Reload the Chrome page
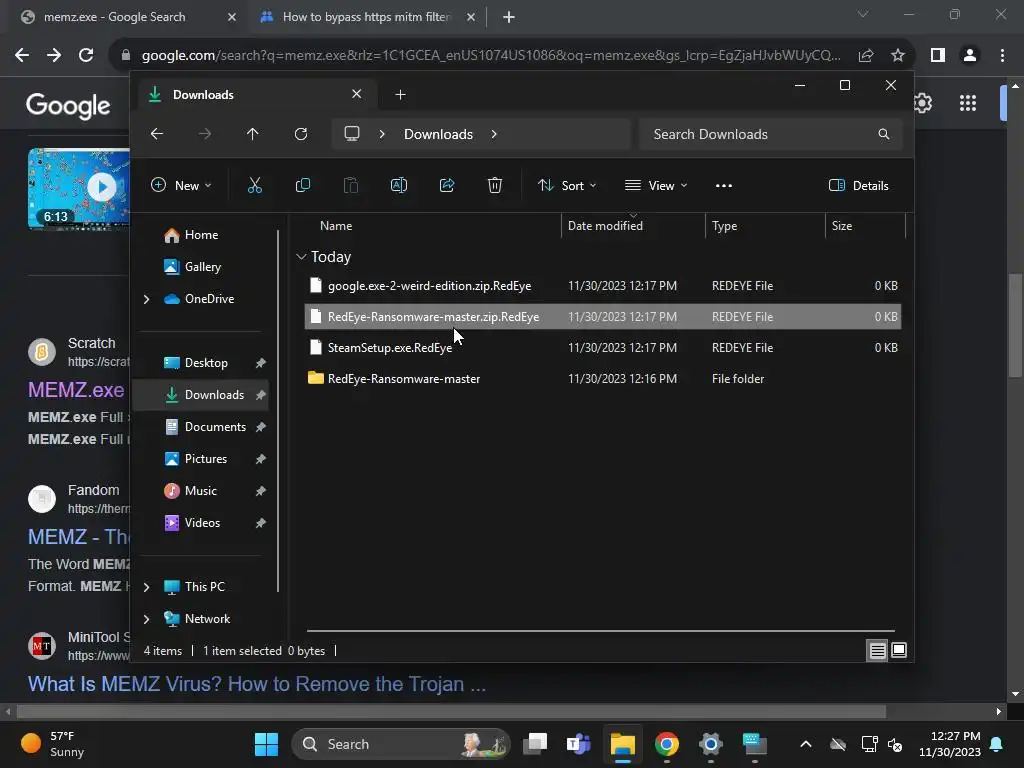This screenshot has width=1024, height=768. [86, 56]
